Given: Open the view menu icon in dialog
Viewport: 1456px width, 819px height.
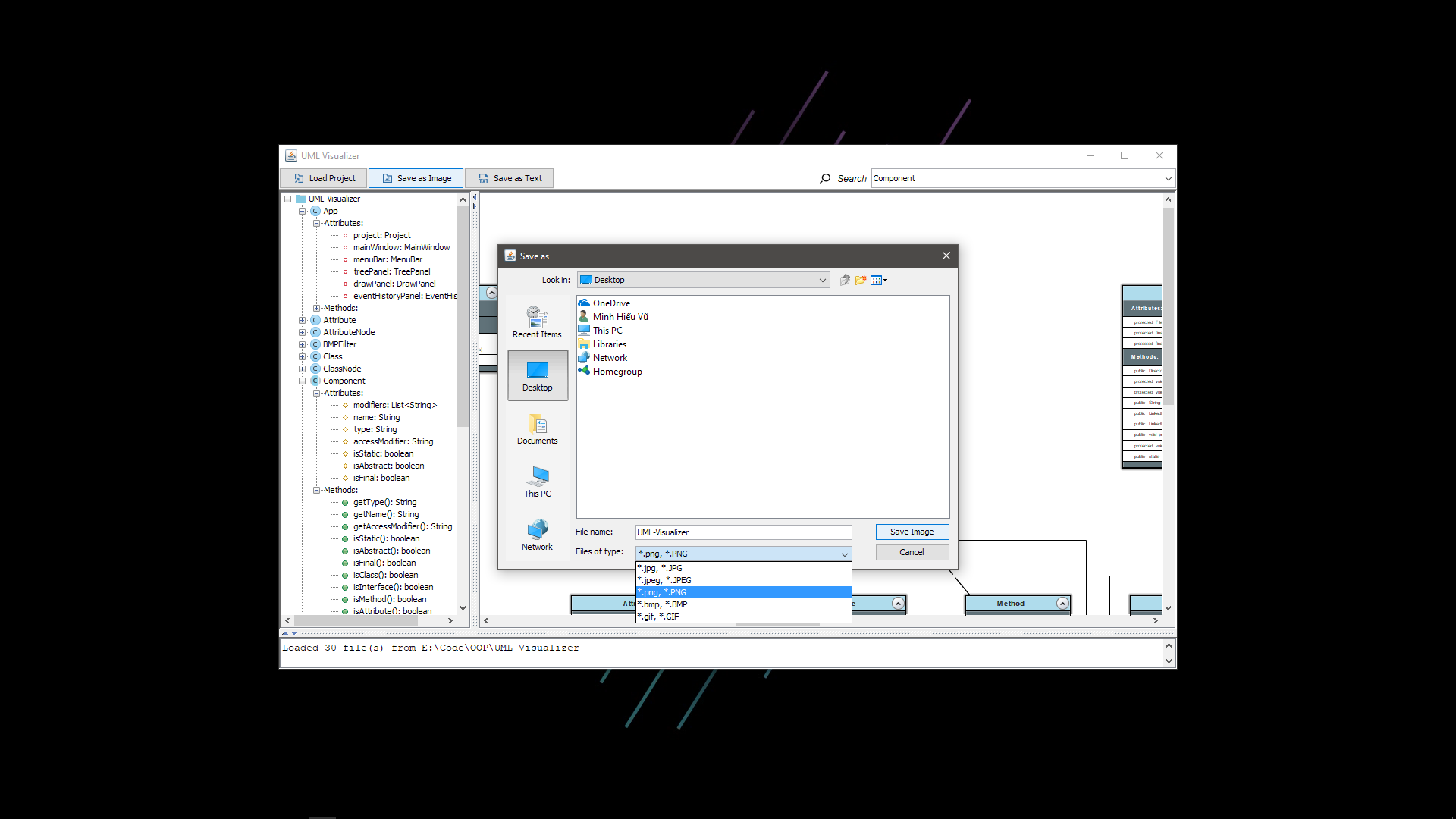Looking at the screenshot, I should [879, 280].
